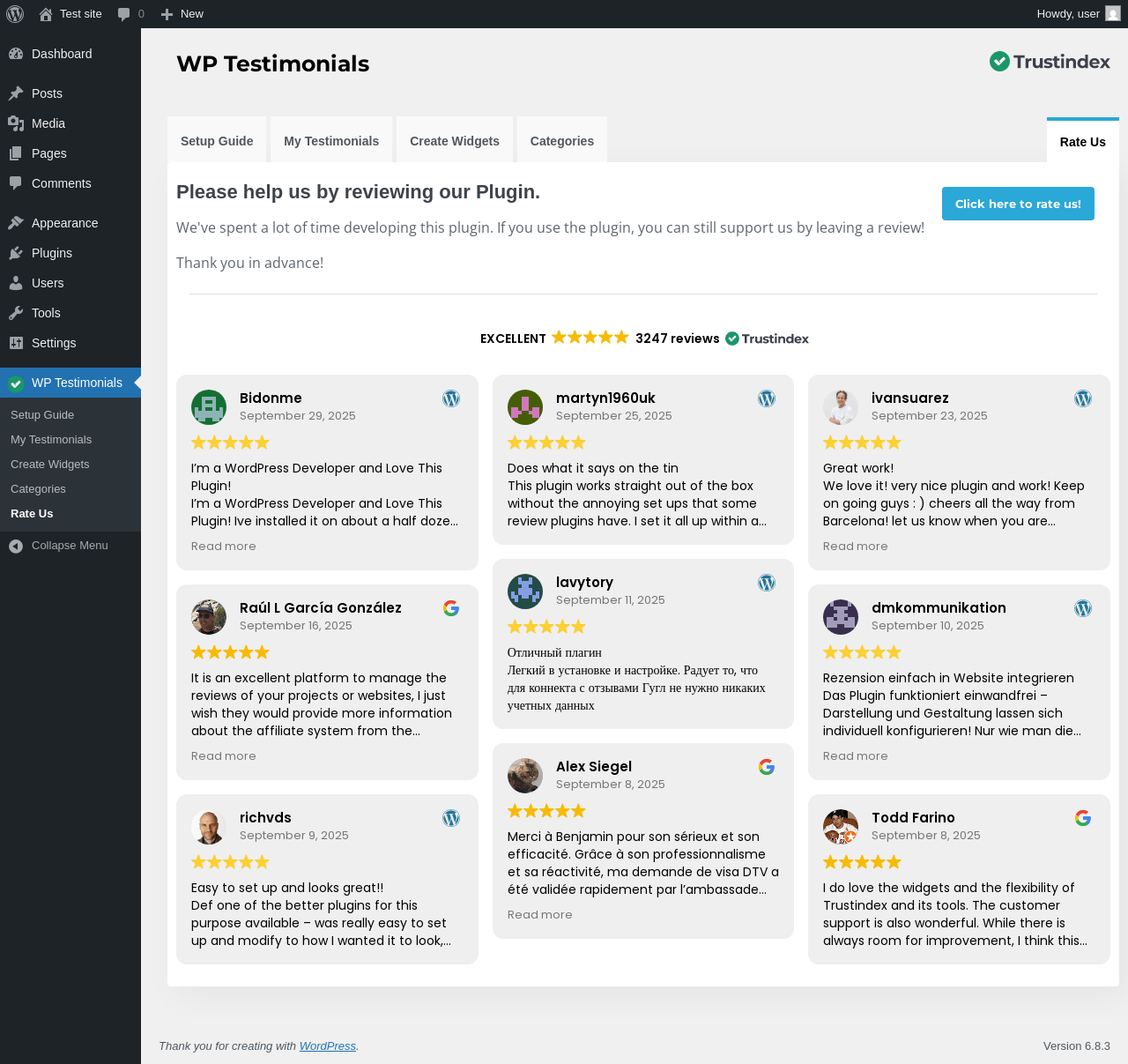Click the Google icon on Todd Farino's review
1128x1064 pixels.
click(1083, 818)
